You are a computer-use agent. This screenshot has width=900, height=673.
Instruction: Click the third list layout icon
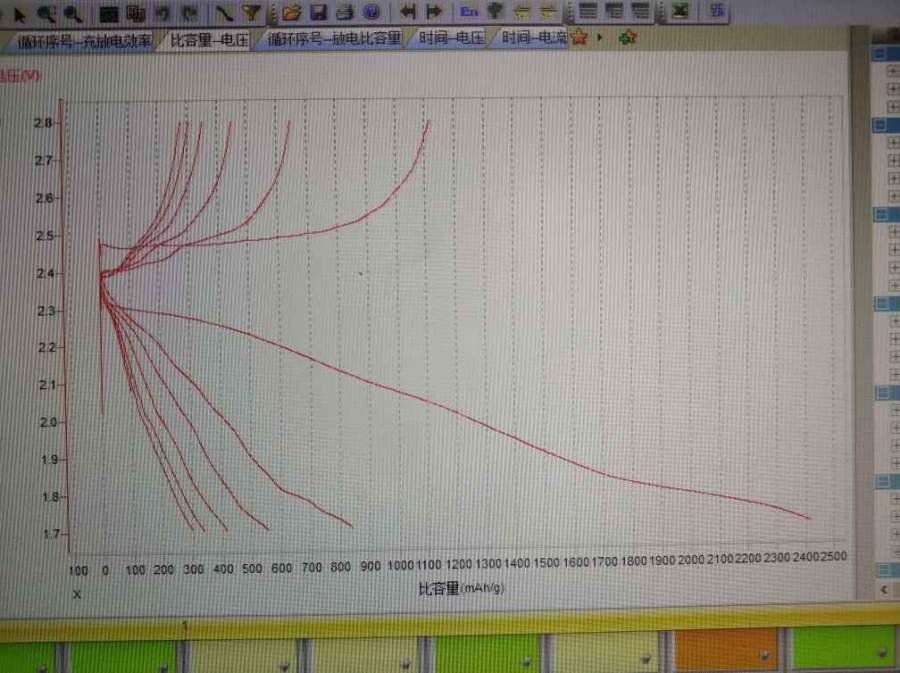641,10
